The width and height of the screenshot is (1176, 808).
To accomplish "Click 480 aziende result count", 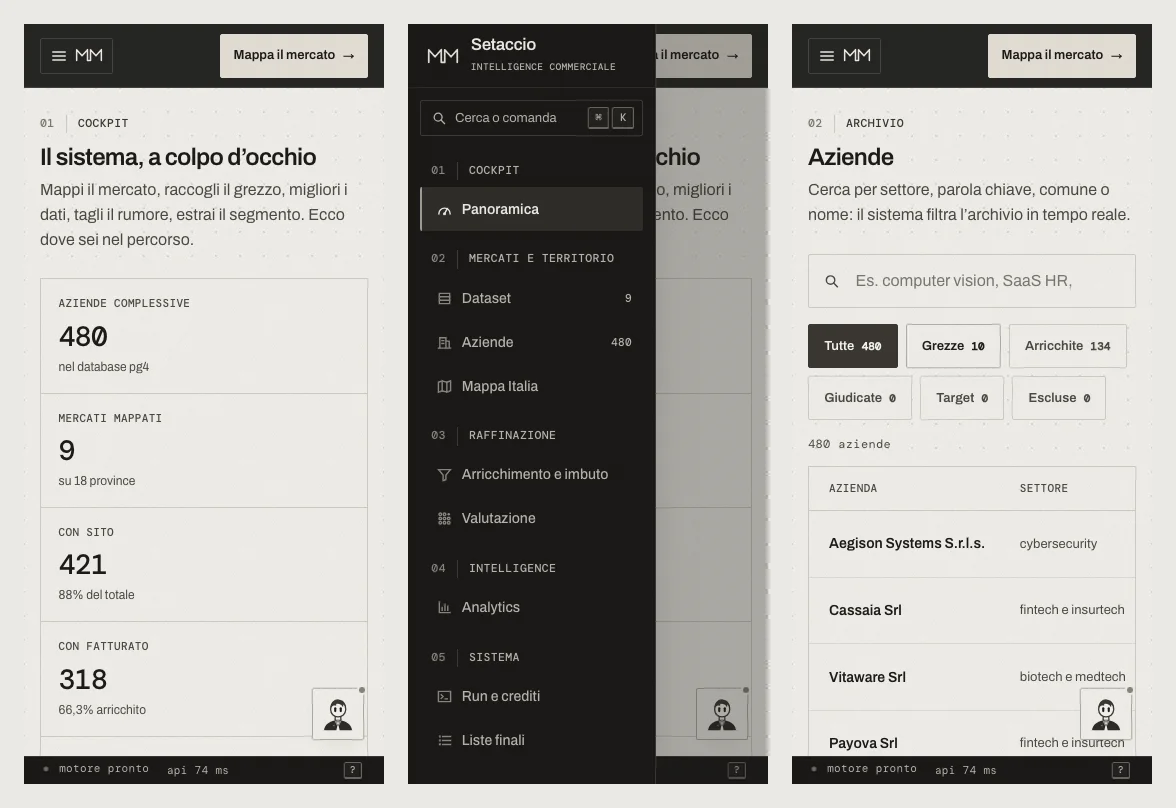I will tap(849, 444).
